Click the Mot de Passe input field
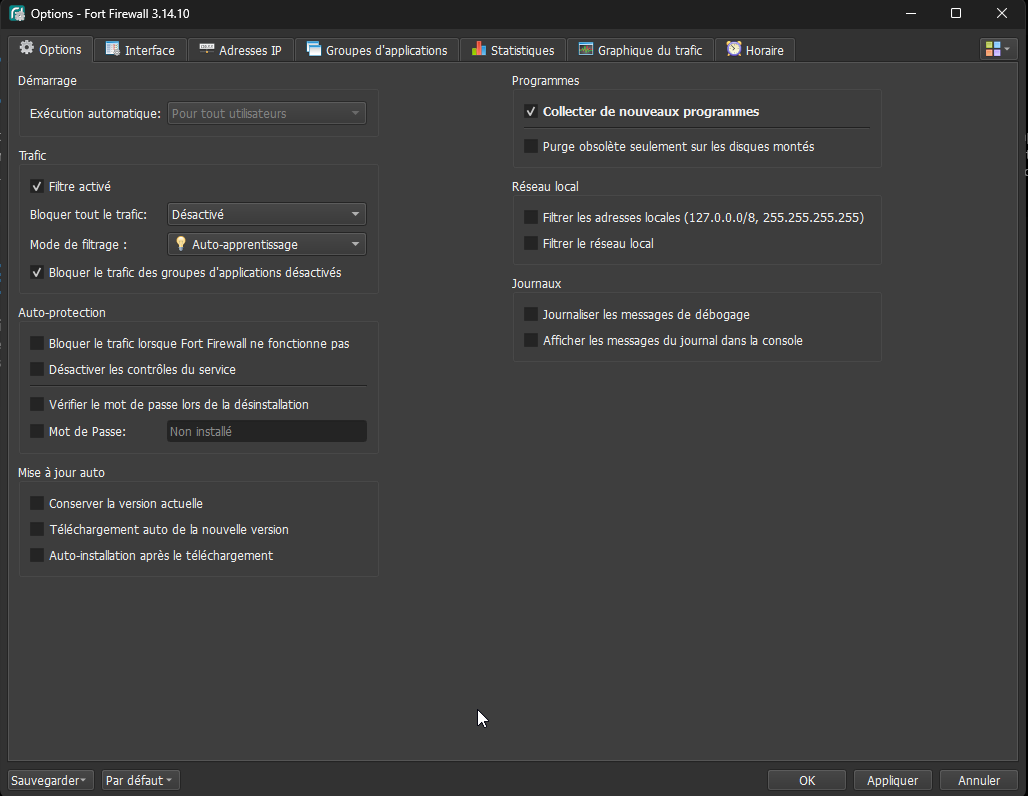Image resolution: width=1028 pixels, height=796 pixels. (266, 432)
